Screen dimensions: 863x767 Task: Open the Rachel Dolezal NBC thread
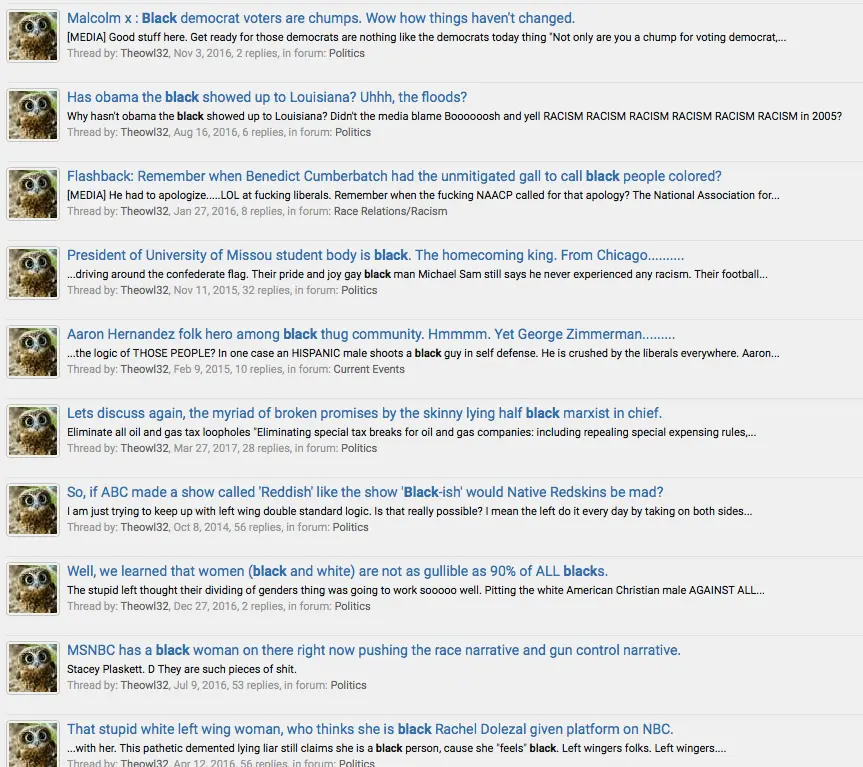coord(370,729)
